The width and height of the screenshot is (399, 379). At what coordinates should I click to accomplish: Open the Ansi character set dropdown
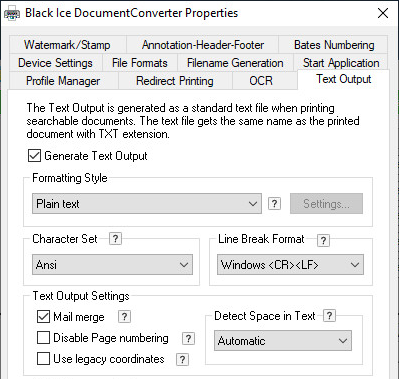(112, 265)
